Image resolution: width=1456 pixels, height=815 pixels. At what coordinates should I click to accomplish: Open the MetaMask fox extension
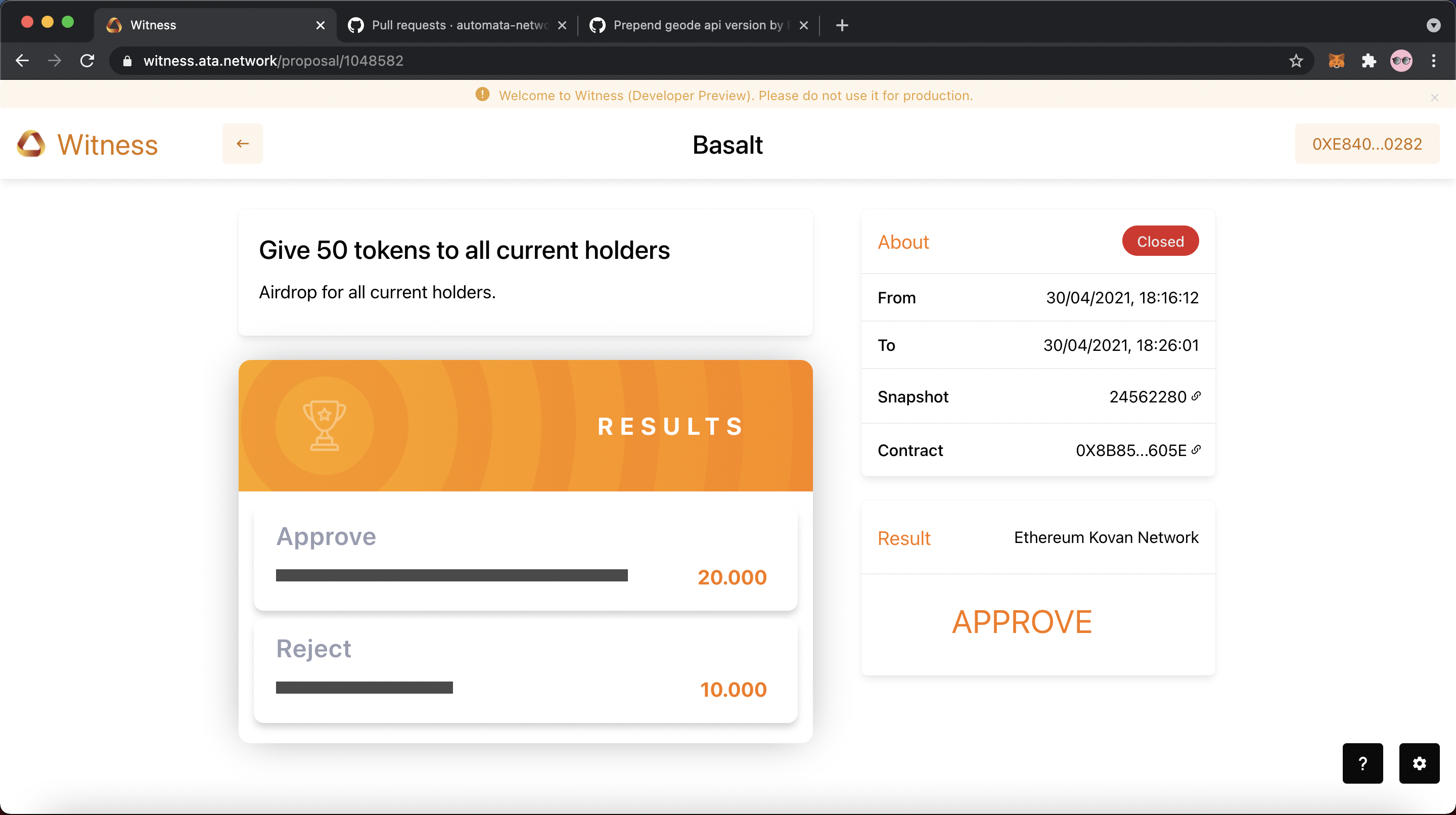pyautogui.click(x=1336, y=61)
